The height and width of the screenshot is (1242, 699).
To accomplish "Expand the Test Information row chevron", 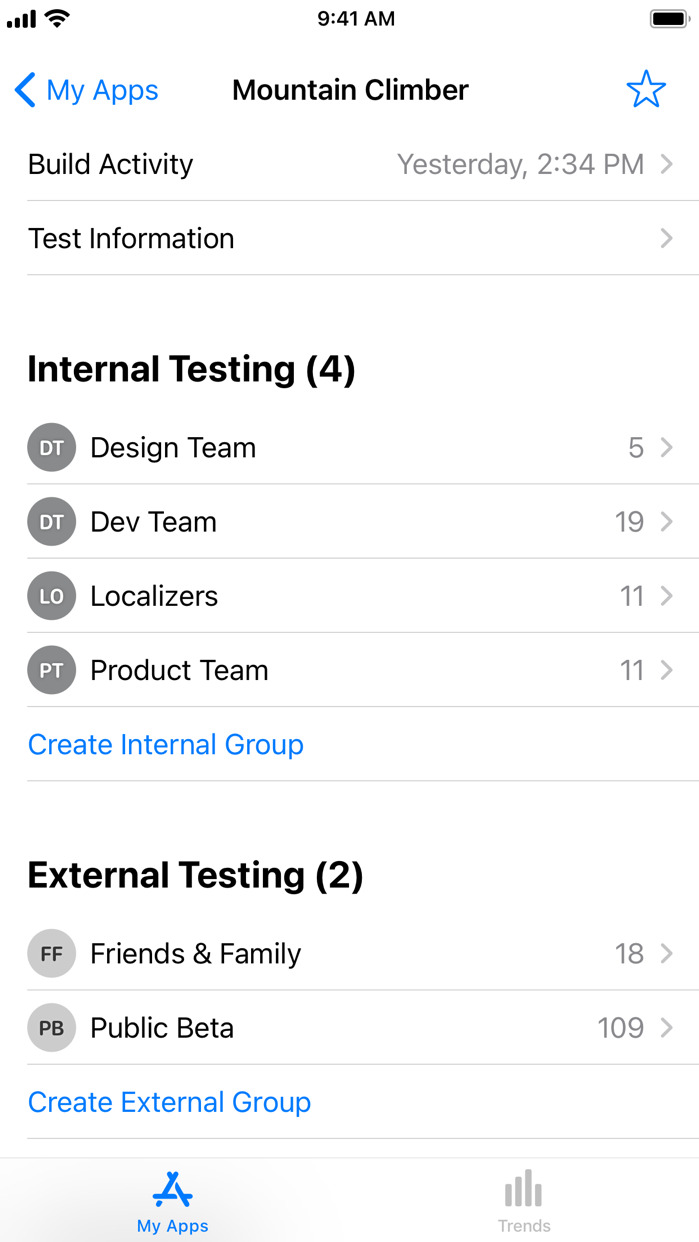I will [x=667, y=238].
